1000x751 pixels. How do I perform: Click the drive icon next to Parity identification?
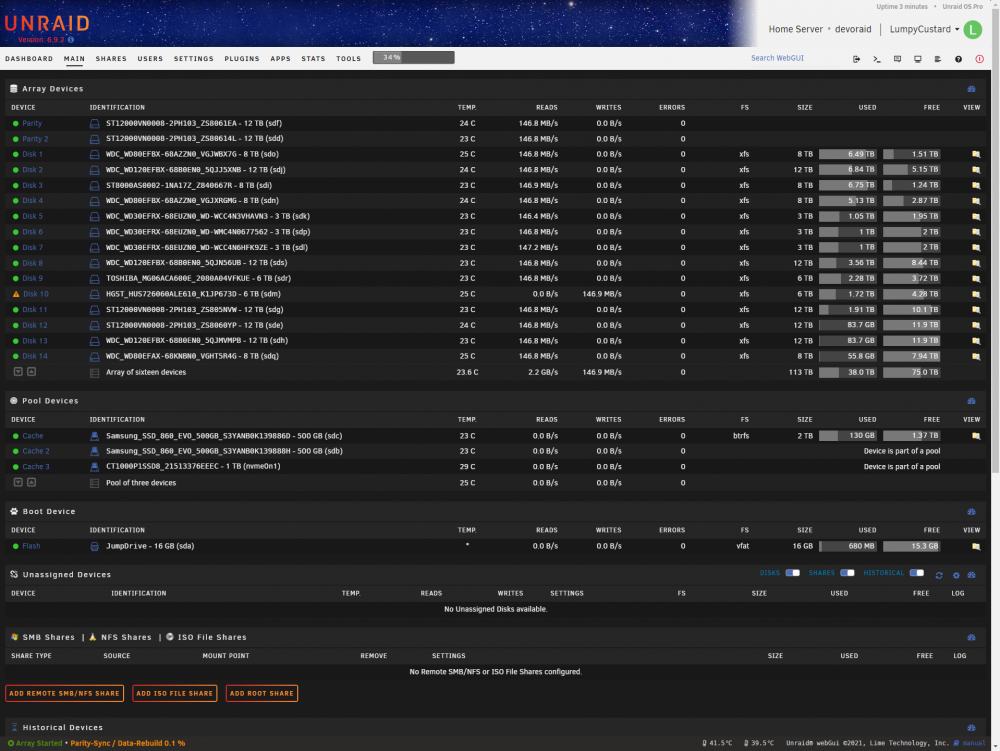coord(94,124)
